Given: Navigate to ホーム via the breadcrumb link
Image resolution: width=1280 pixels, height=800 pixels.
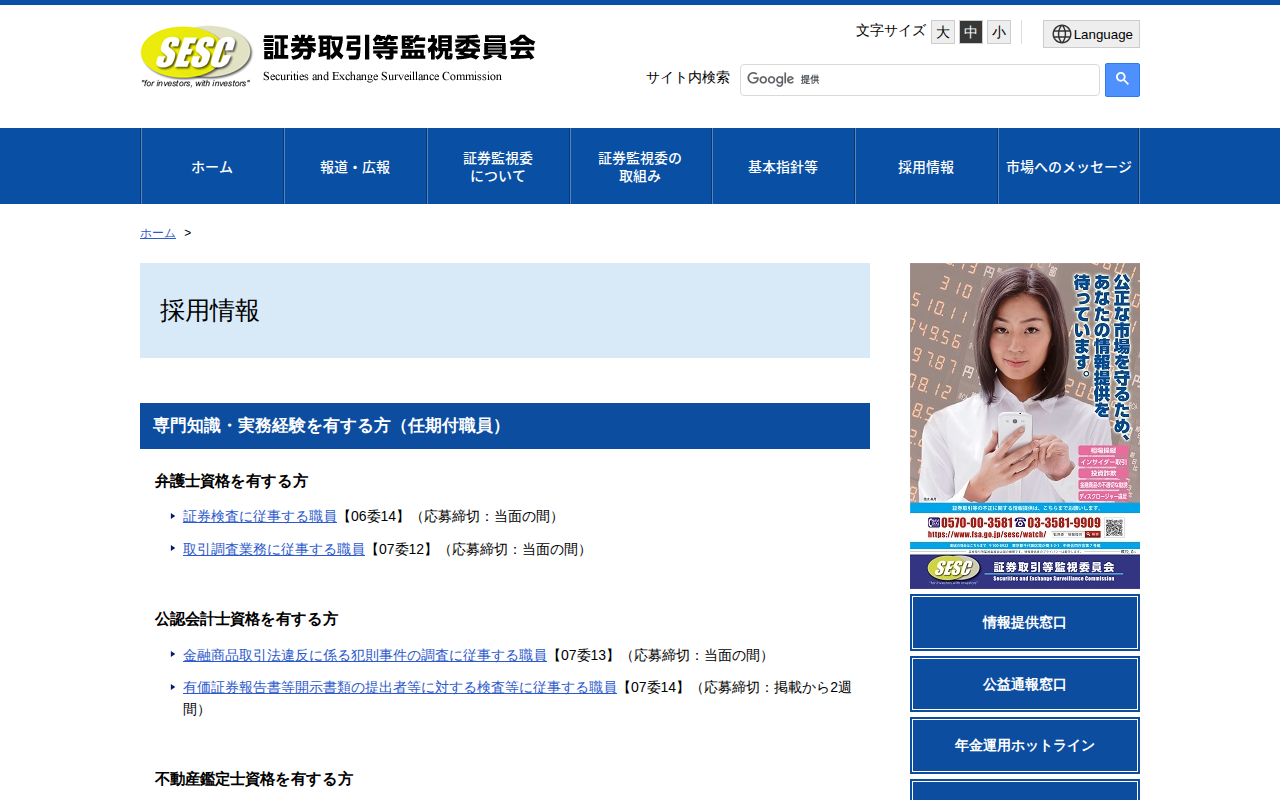Looking at the screenshot, I should click(x=156, y=232).
